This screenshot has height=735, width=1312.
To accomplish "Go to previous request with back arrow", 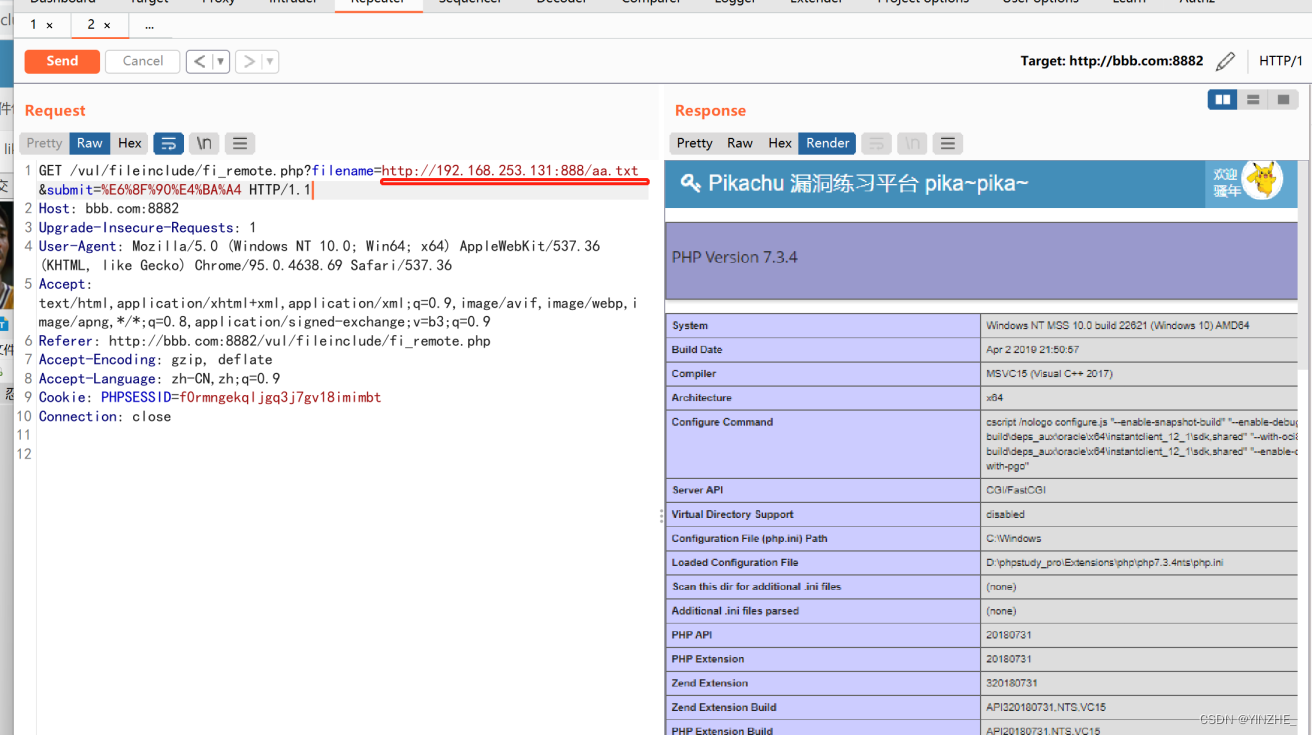I will pos(199,62).
